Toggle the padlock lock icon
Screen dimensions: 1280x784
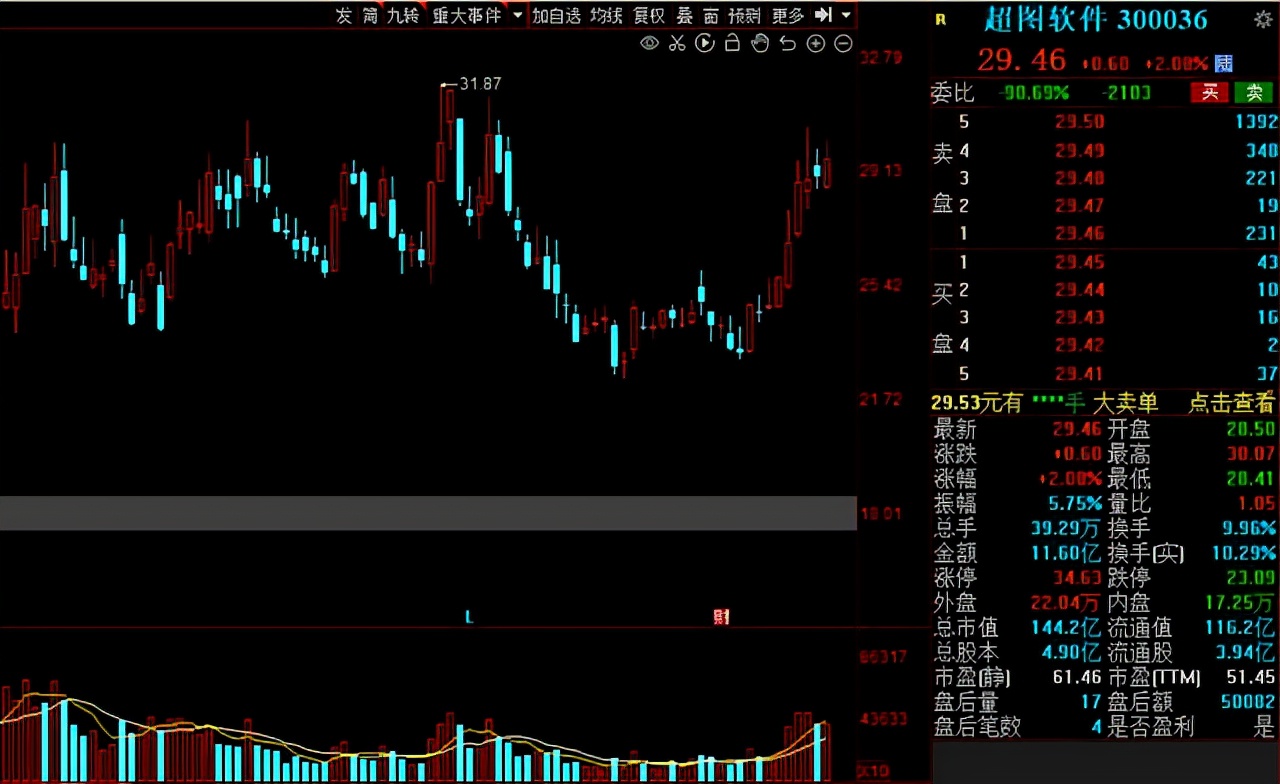pyautogui.click(x=732, y=43)
